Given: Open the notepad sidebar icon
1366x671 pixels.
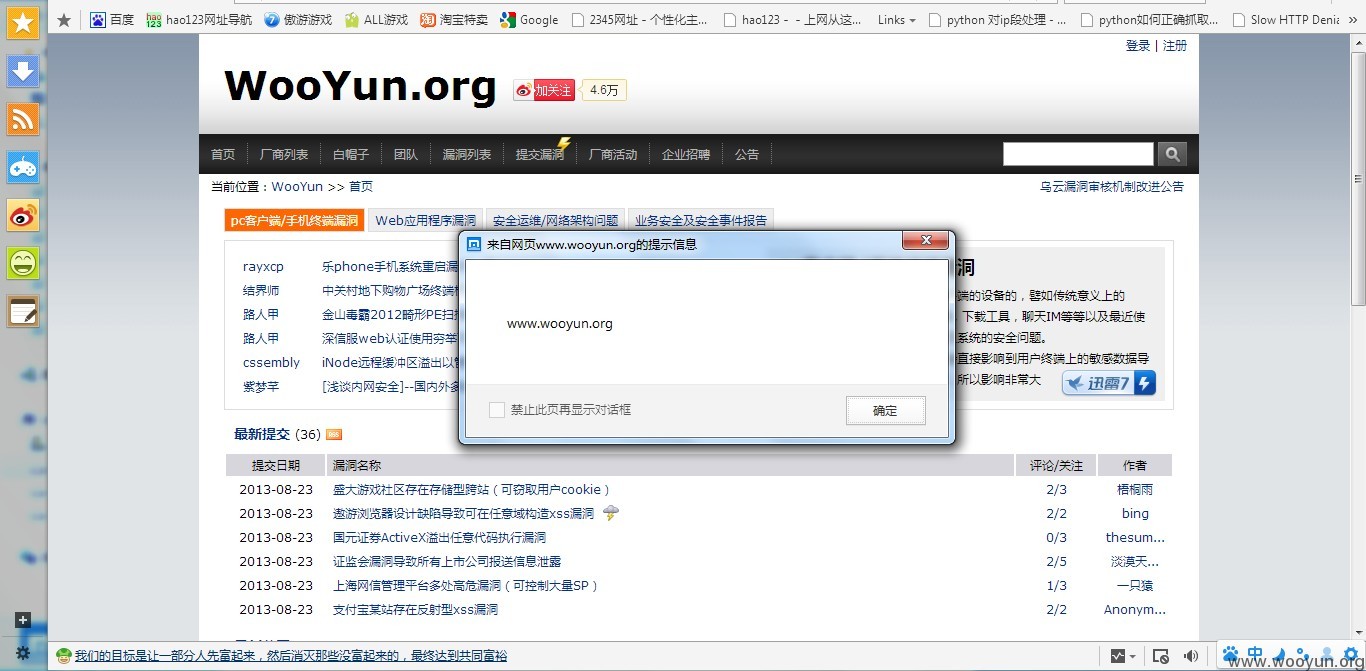Looking at the screenshot, I should (23, 311).
